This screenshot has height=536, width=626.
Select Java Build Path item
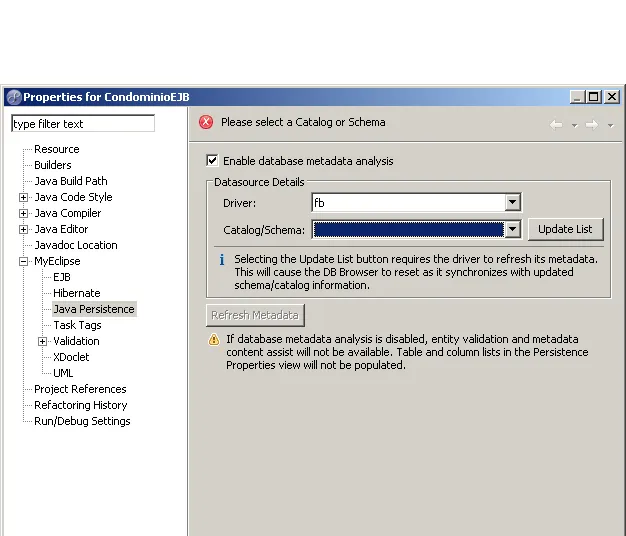71,181
